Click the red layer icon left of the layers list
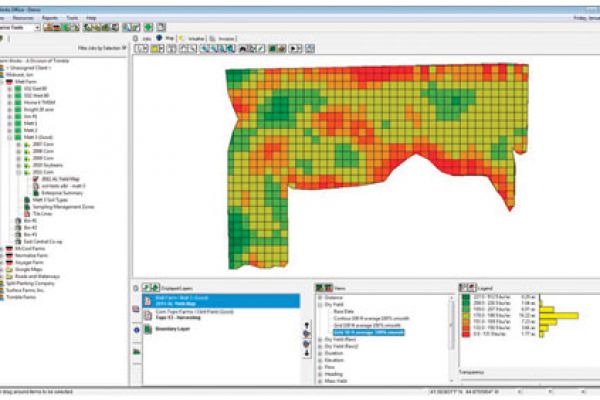600x400 pixels. point(136,309)
